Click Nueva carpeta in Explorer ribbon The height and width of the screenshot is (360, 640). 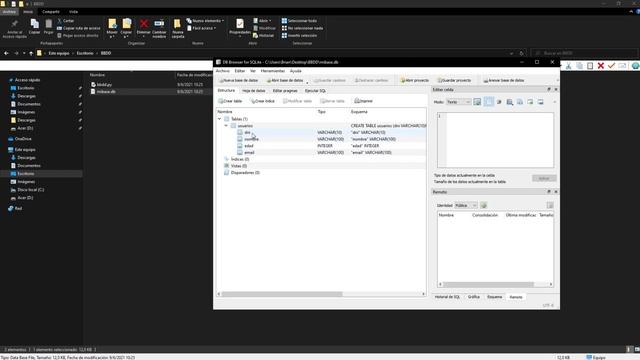178,29
